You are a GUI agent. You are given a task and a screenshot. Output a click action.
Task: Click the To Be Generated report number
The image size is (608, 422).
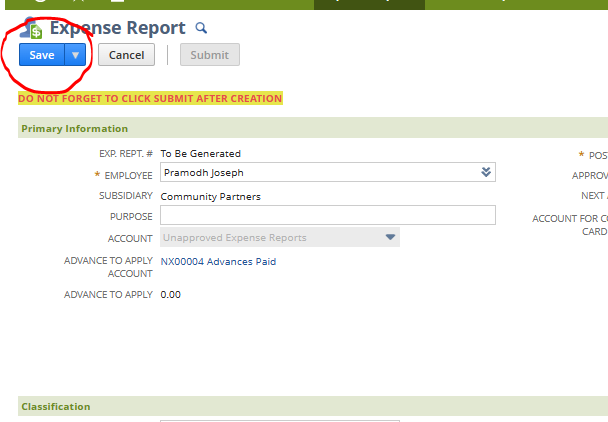(x=200, y=154)
